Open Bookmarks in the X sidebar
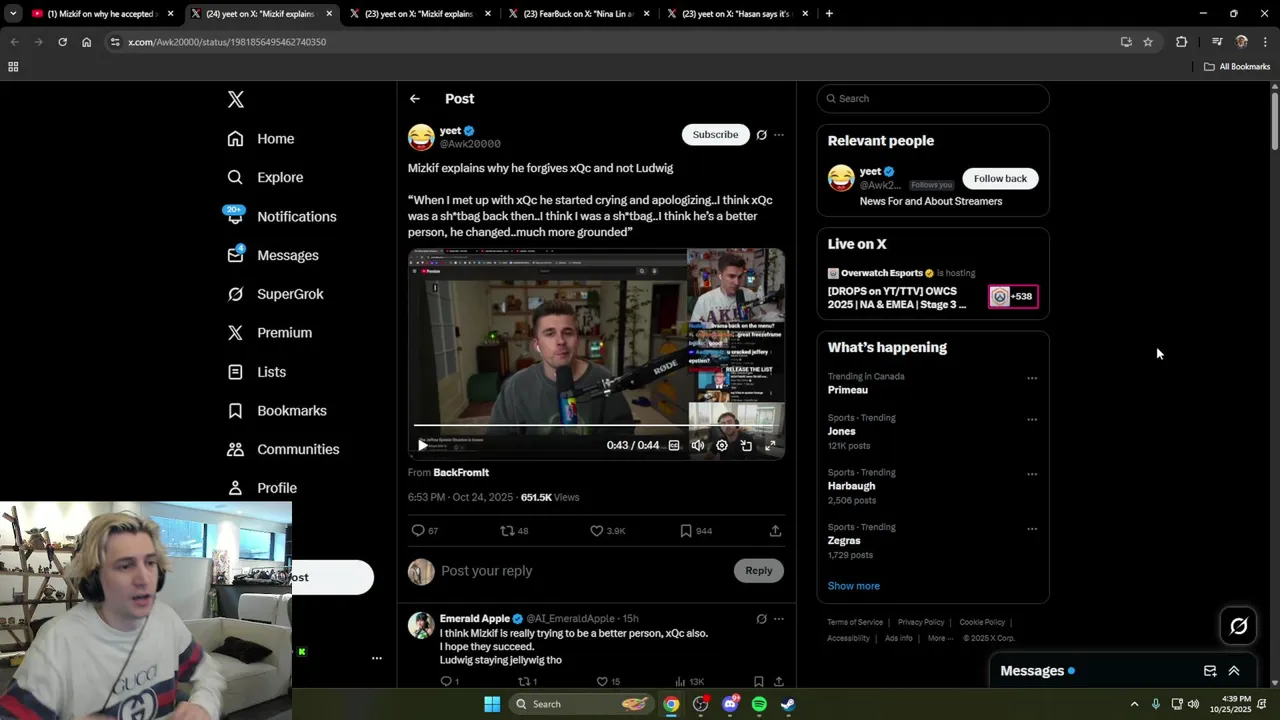The width and height of the screenshot is (1280, 720). click(x=277, y=411)
